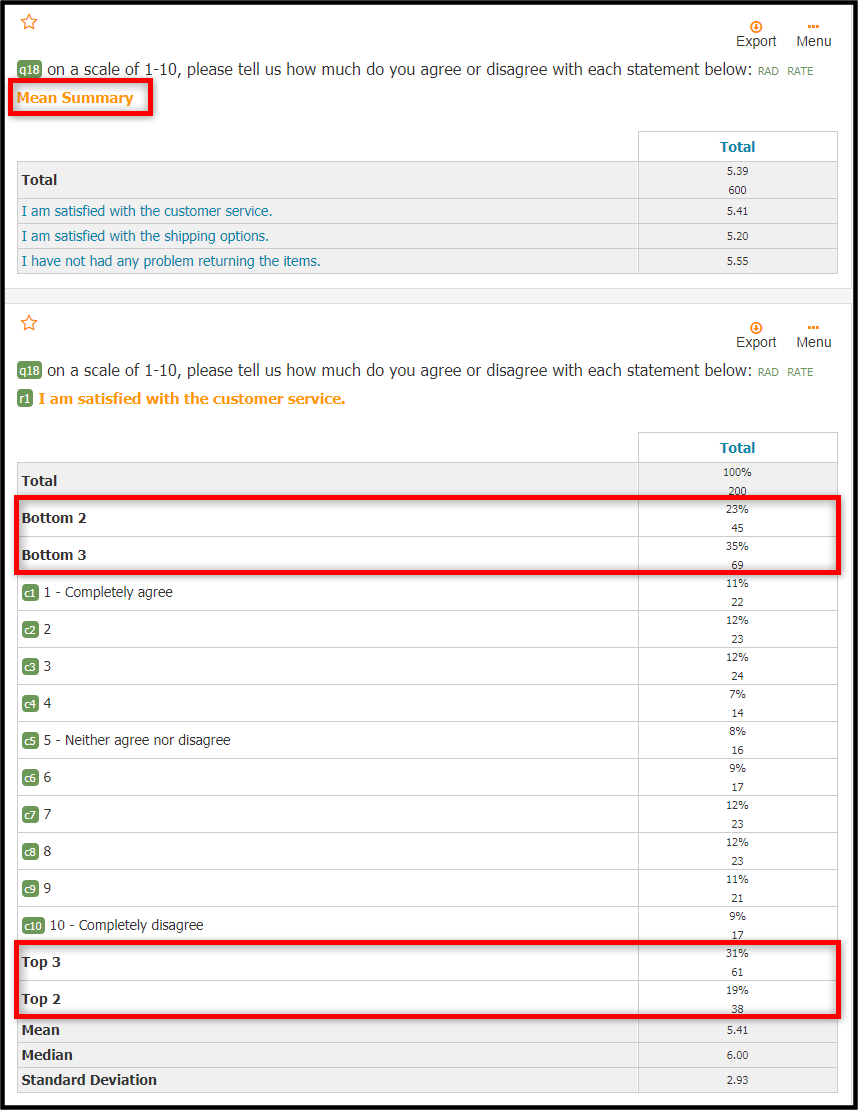Click Total row label in customer service table
858x1110 pixels.
39,481
